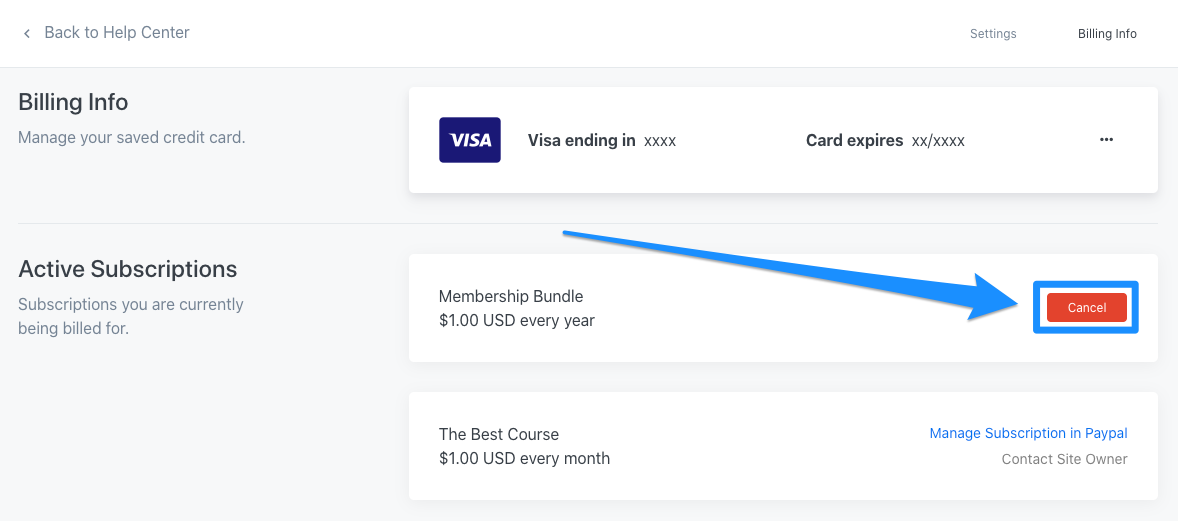Cancel the Membership Bundle subscription
The height and width of the screenshot is (521, 1178).
1086,308
